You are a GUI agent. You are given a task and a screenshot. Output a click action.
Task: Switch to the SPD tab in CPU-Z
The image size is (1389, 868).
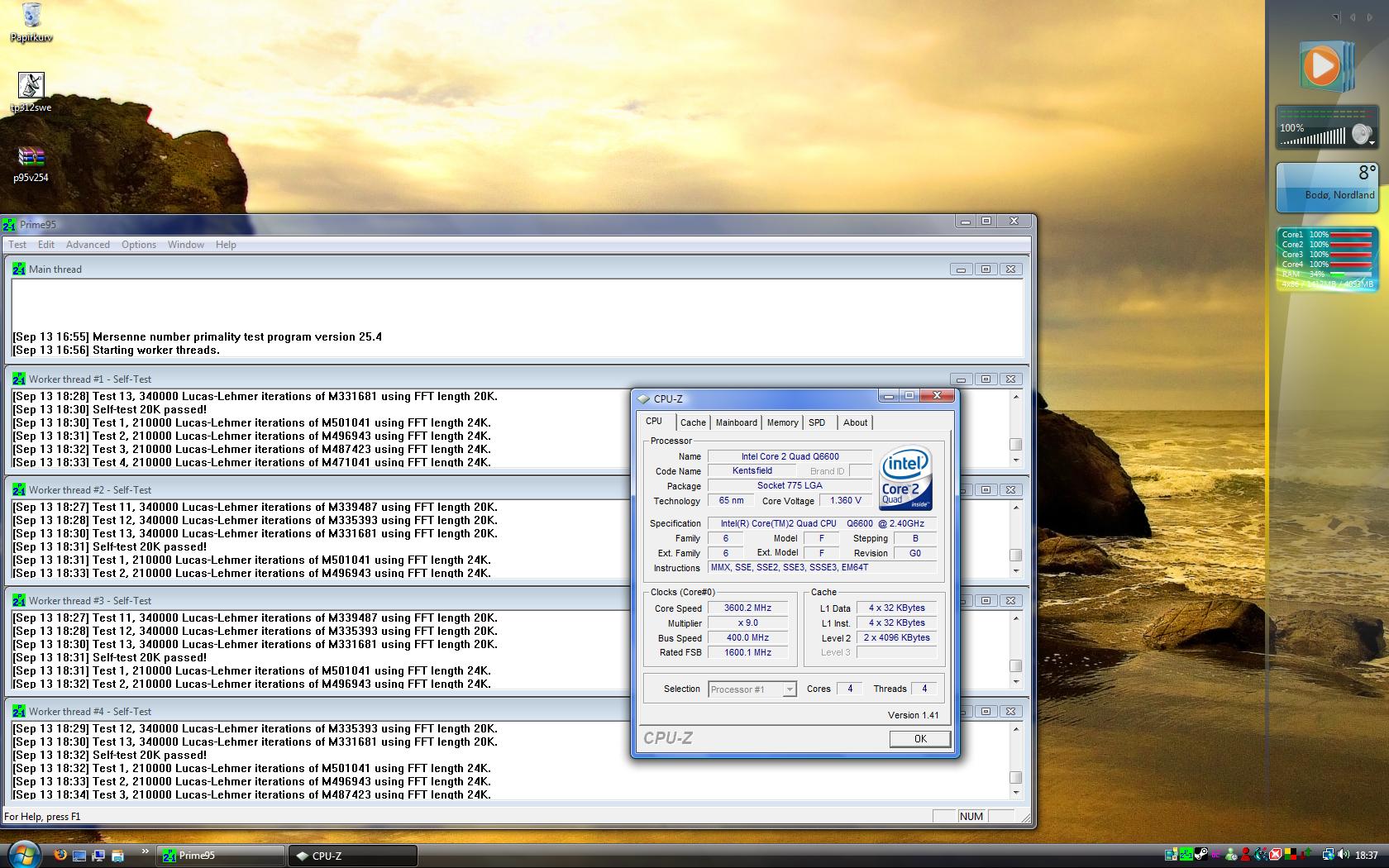(x=817, y=422)
